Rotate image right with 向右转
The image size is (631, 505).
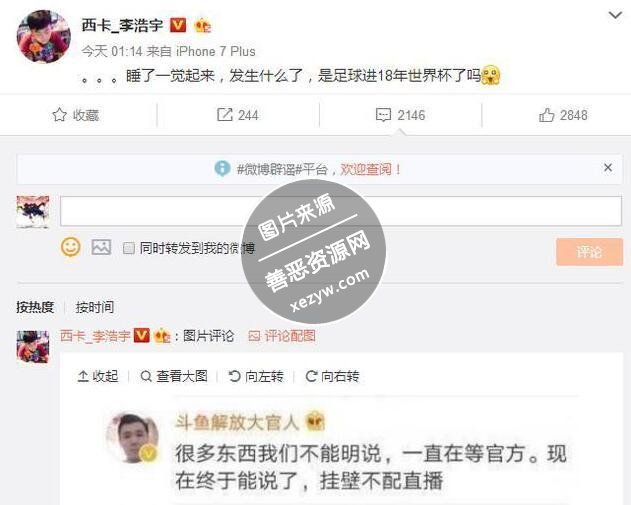point(332,376)
